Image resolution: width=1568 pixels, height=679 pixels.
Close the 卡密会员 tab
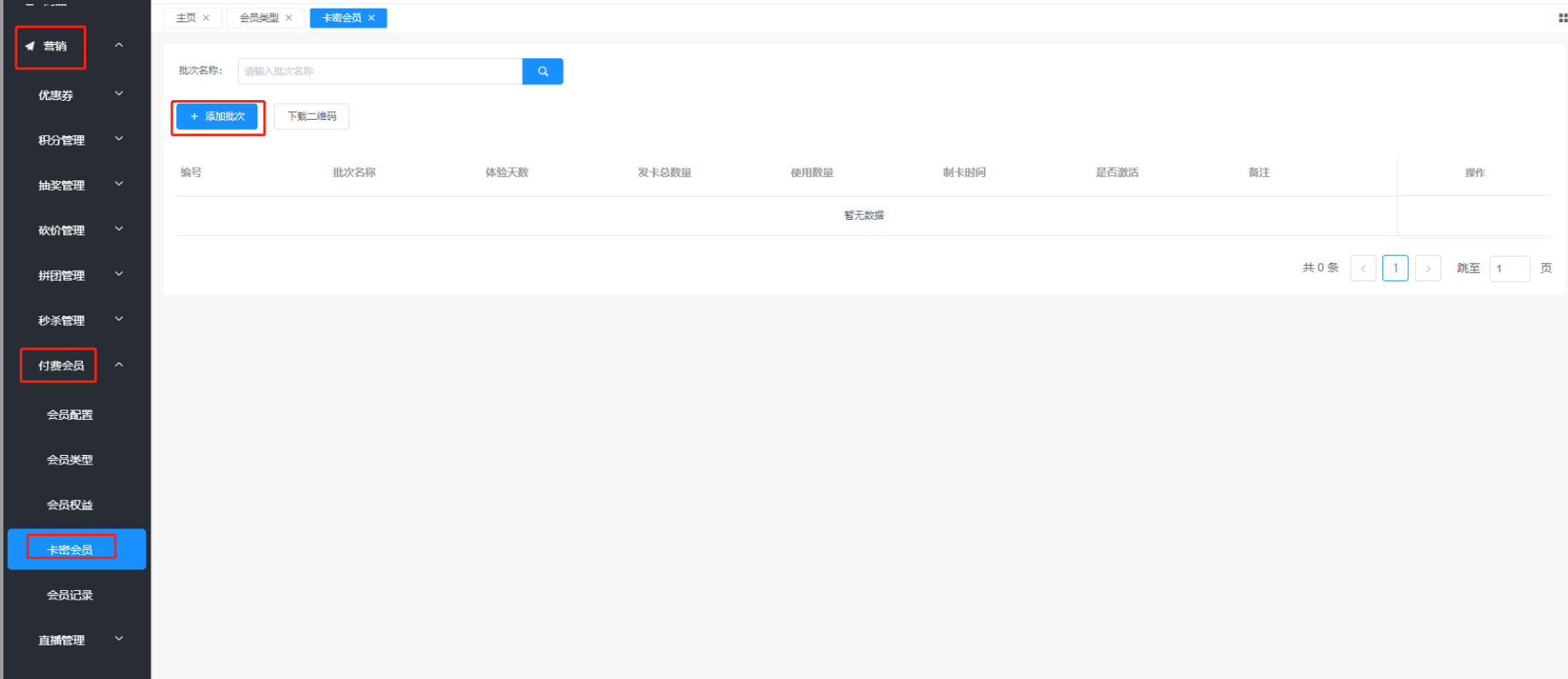click(371, 18)
